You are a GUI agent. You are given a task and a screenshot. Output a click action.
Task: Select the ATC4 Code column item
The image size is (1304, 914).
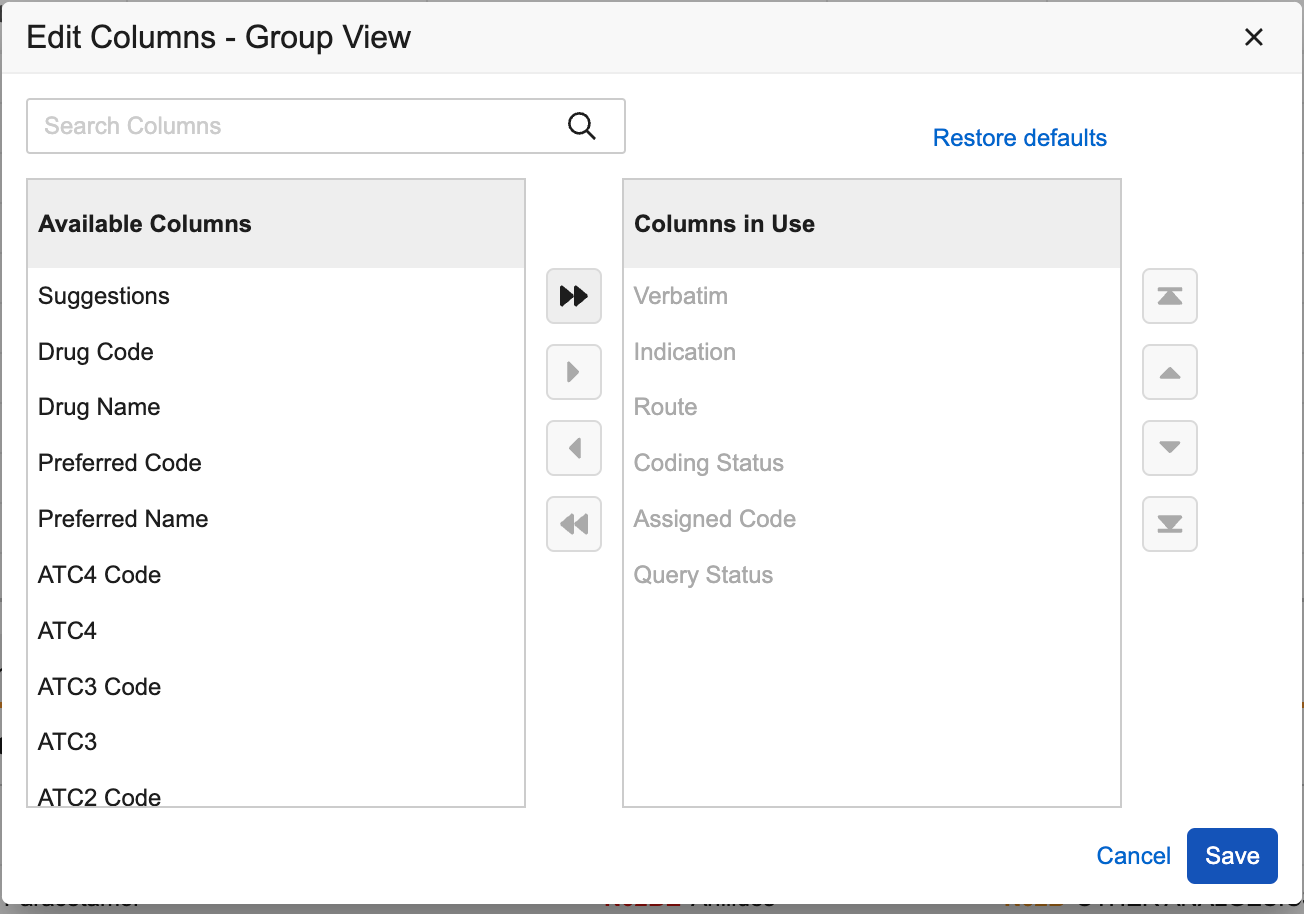click(x=99, y=575)
